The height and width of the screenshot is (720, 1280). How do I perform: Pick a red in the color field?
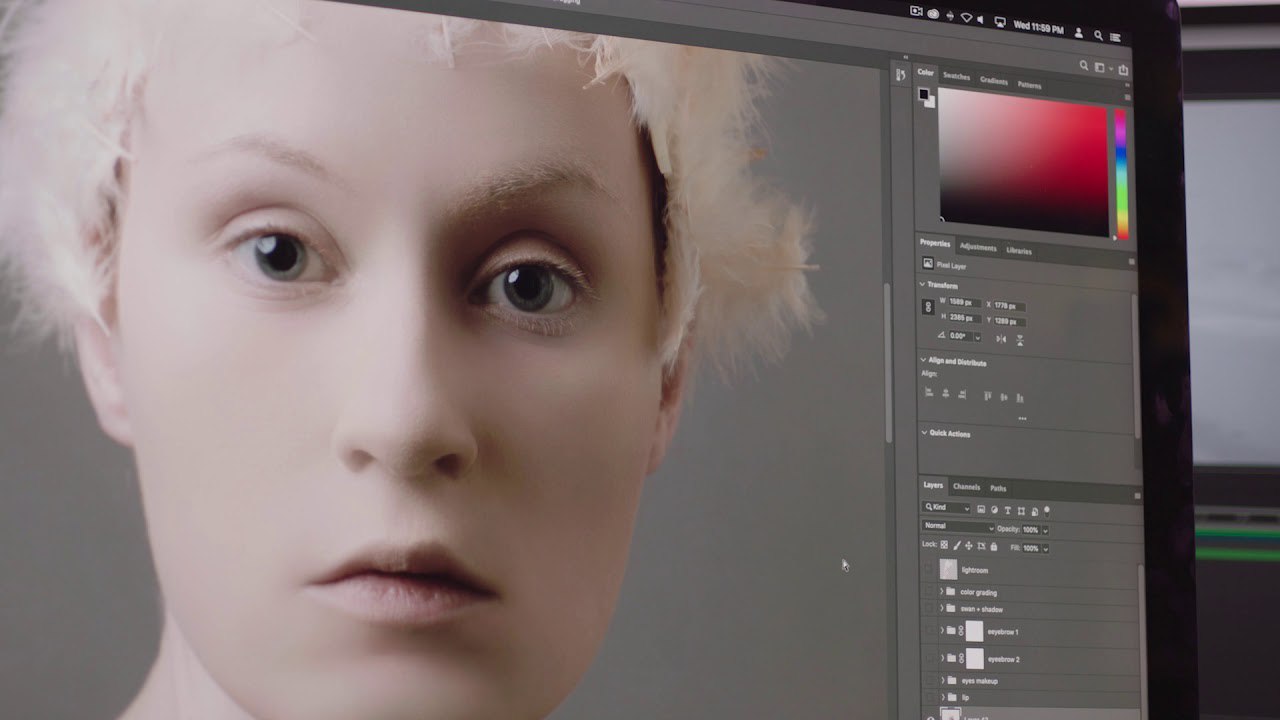[1023, 160]
